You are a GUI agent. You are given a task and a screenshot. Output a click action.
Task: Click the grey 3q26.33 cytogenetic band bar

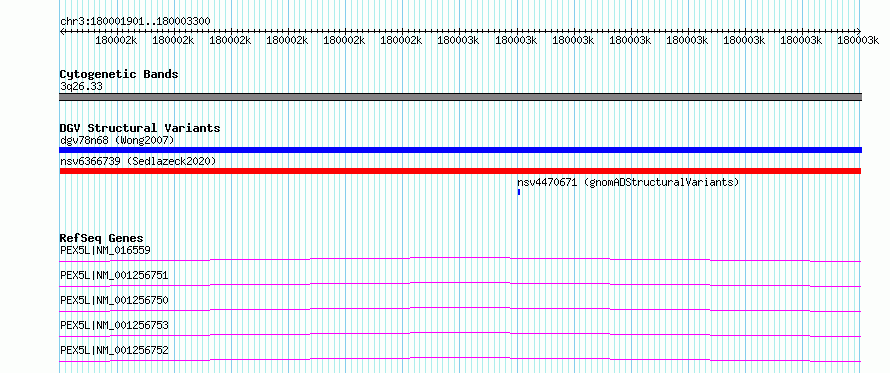460,97
